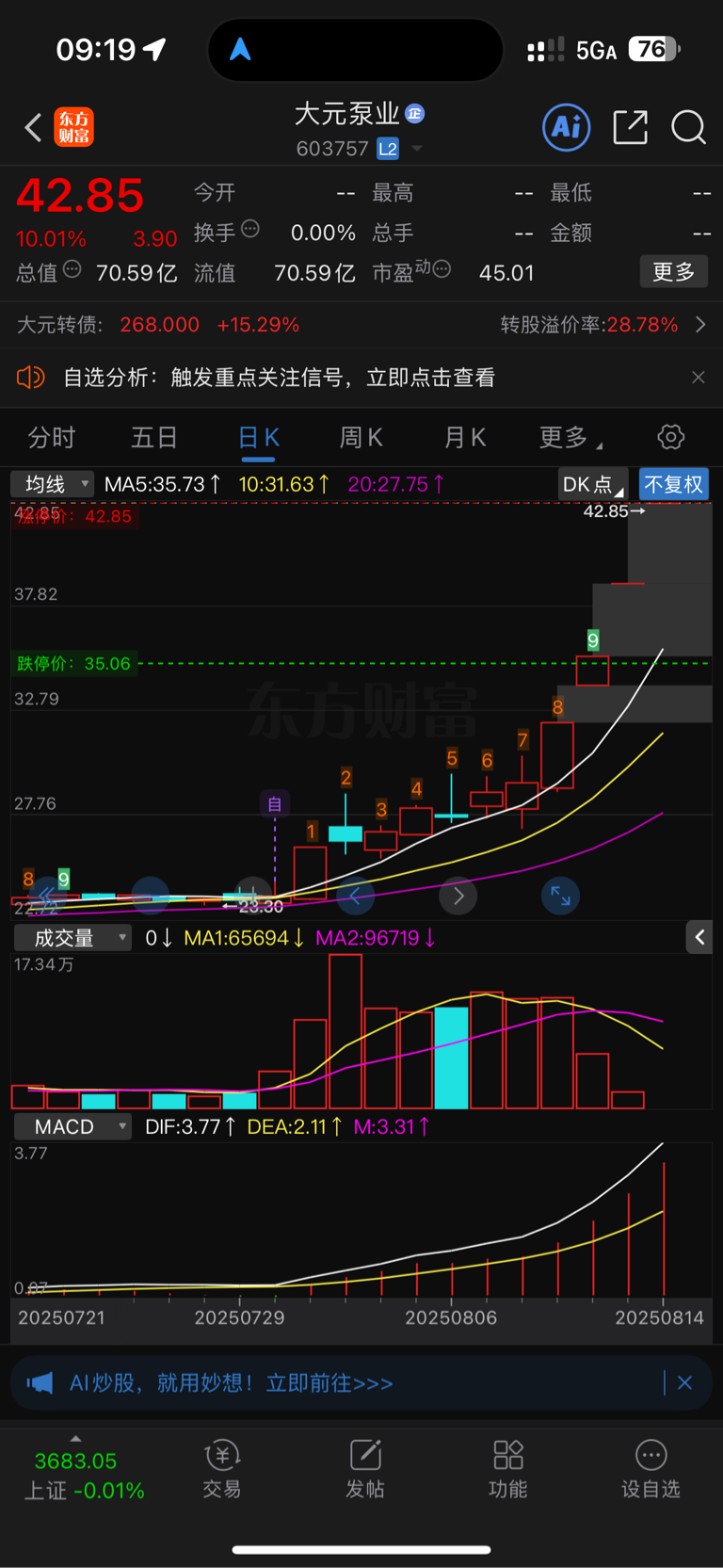Tap the 总值 info face icon
Viewport: 723px width, 1568px height.
click(72, 269)
